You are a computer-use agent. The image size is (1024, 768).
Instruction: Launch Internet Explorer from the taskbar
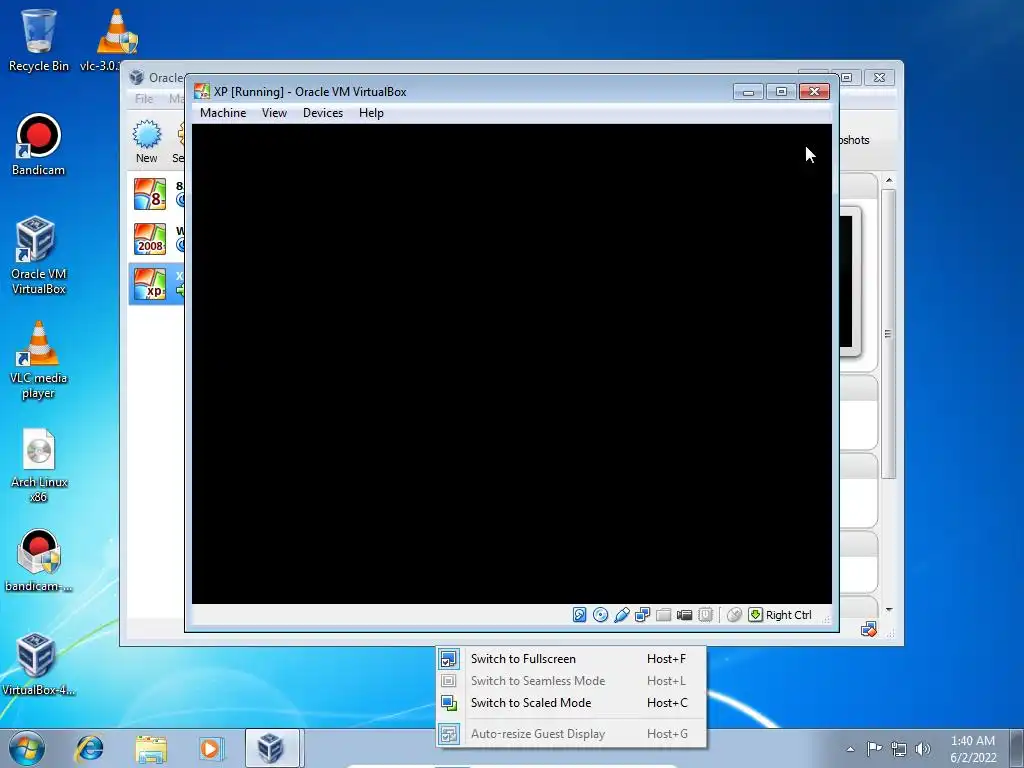tap(89, 748)
